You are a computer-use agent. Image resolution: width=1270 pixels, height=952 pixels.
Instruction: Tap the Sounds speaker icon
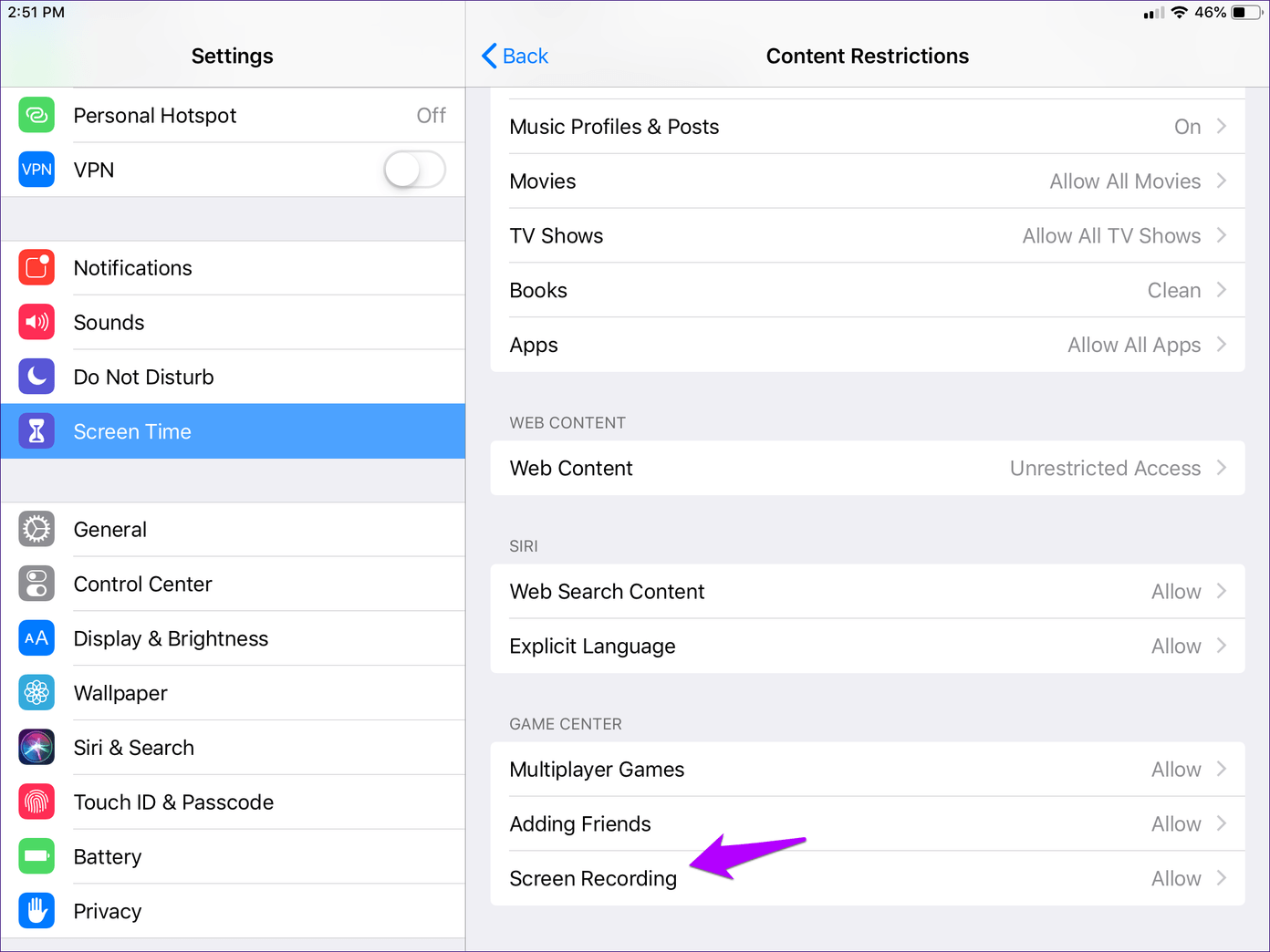36,323
